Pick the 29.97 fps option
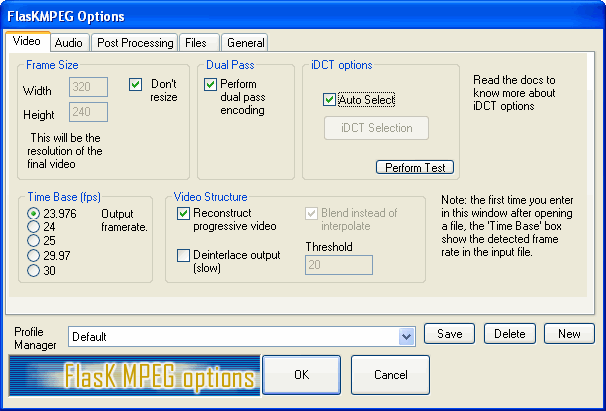This screenshot has width=606, height=411. (x=35, y=256)
